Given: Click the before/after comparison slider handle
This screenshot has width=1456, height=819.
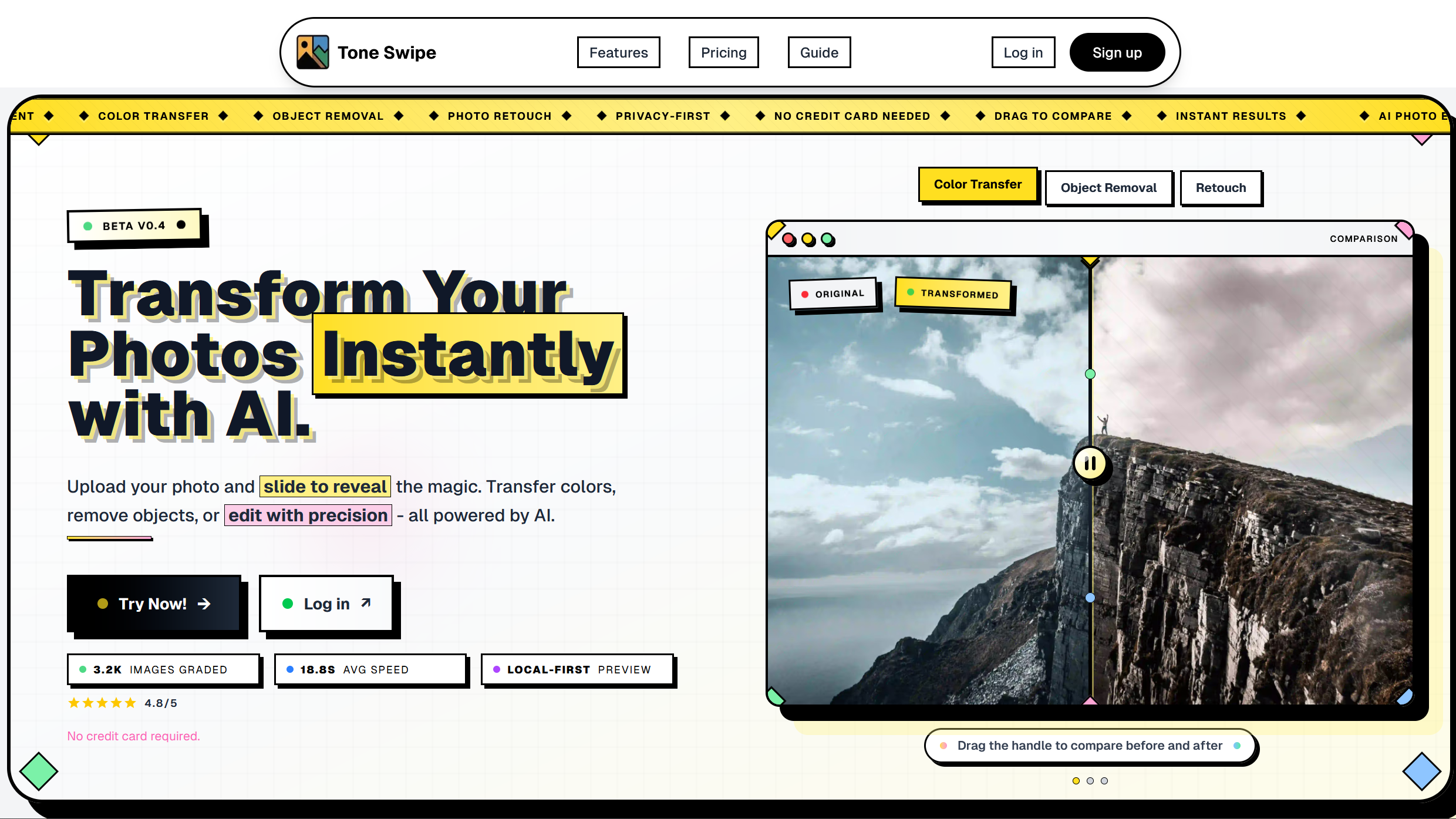Looking at the screenshot, I should (x=1091, y=463).
